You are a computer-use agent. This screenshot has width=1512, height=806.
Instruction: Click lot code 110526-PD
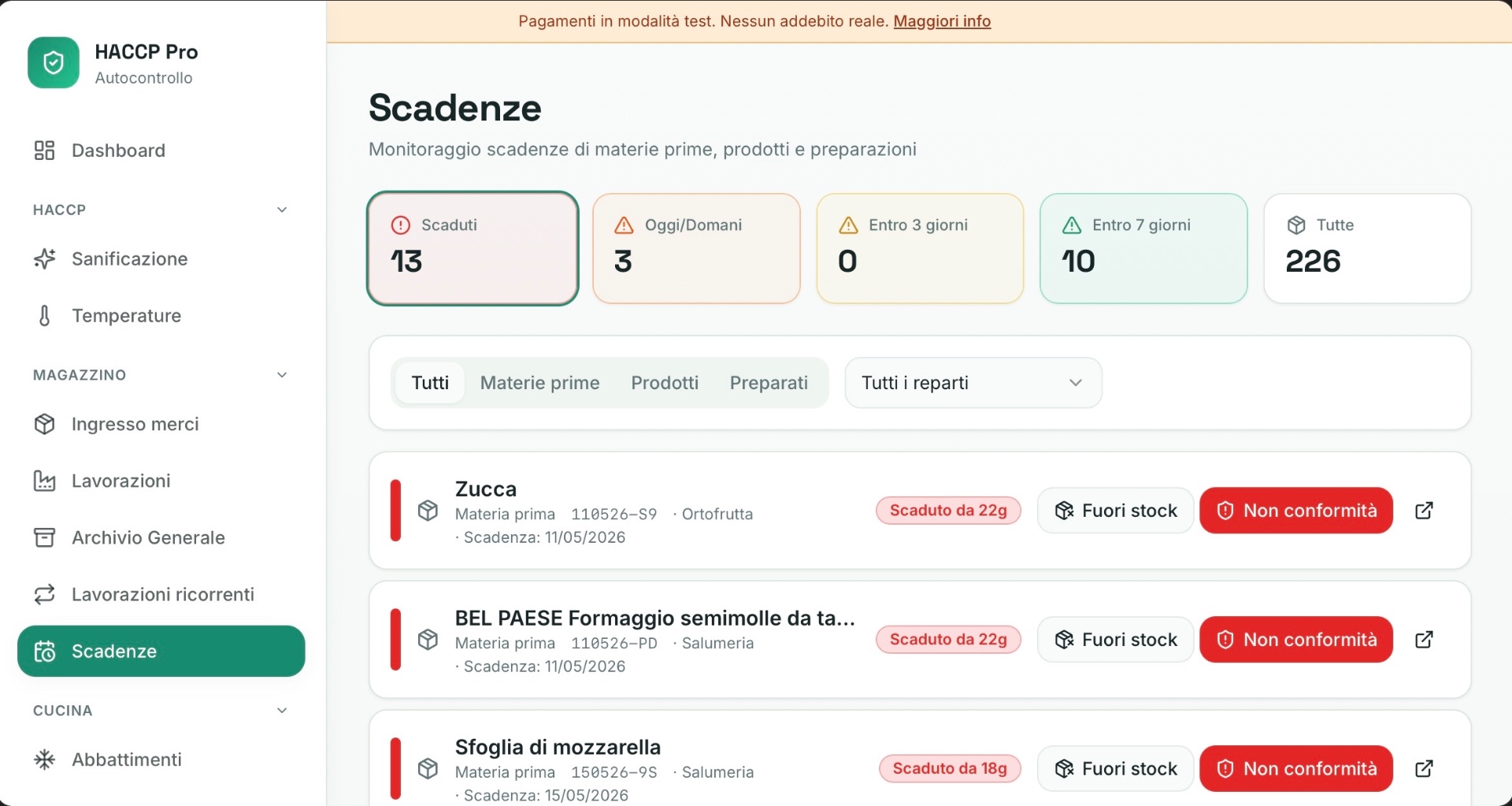614,644
